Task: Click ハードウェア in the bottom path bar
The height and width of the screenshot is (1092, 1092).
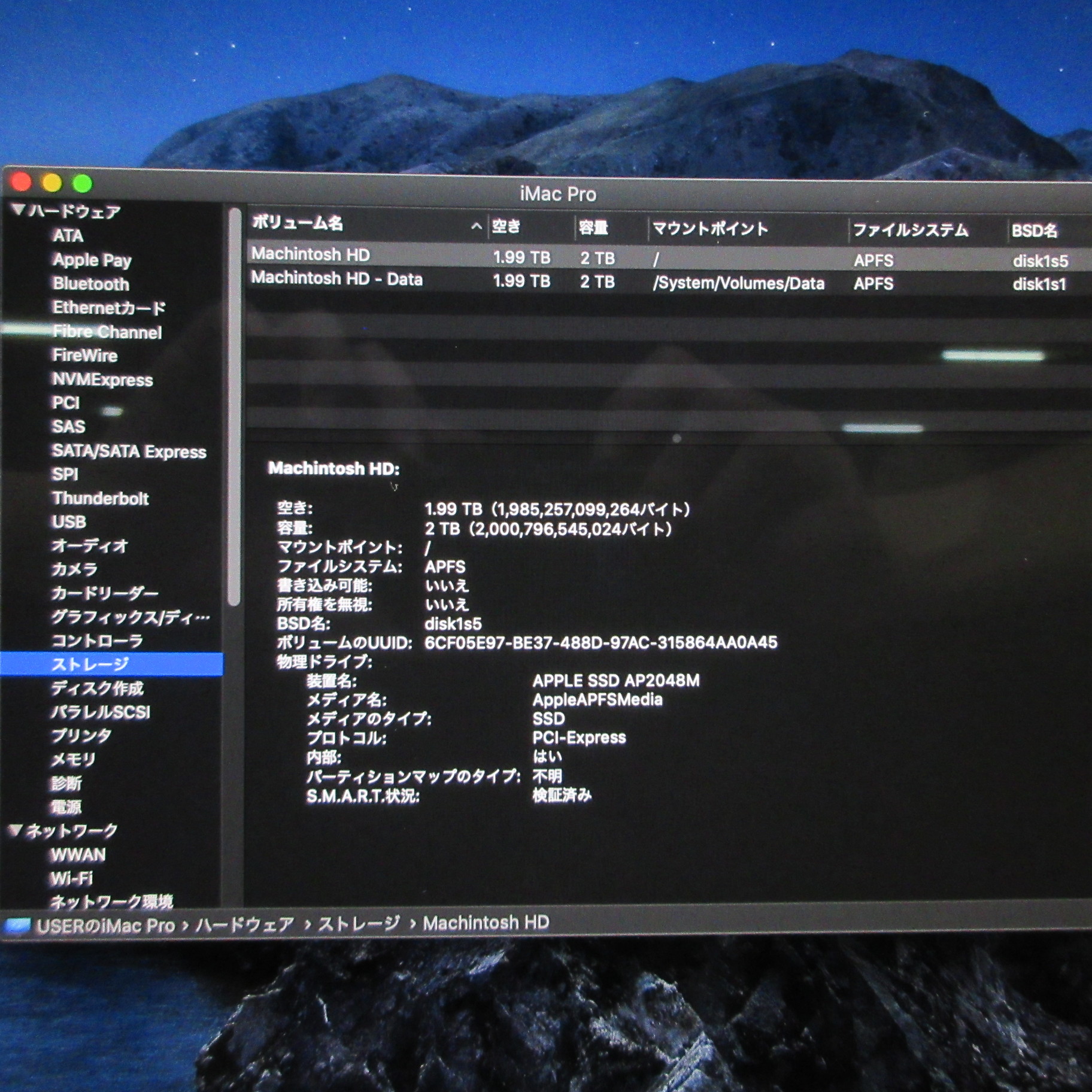Action: 245,924
